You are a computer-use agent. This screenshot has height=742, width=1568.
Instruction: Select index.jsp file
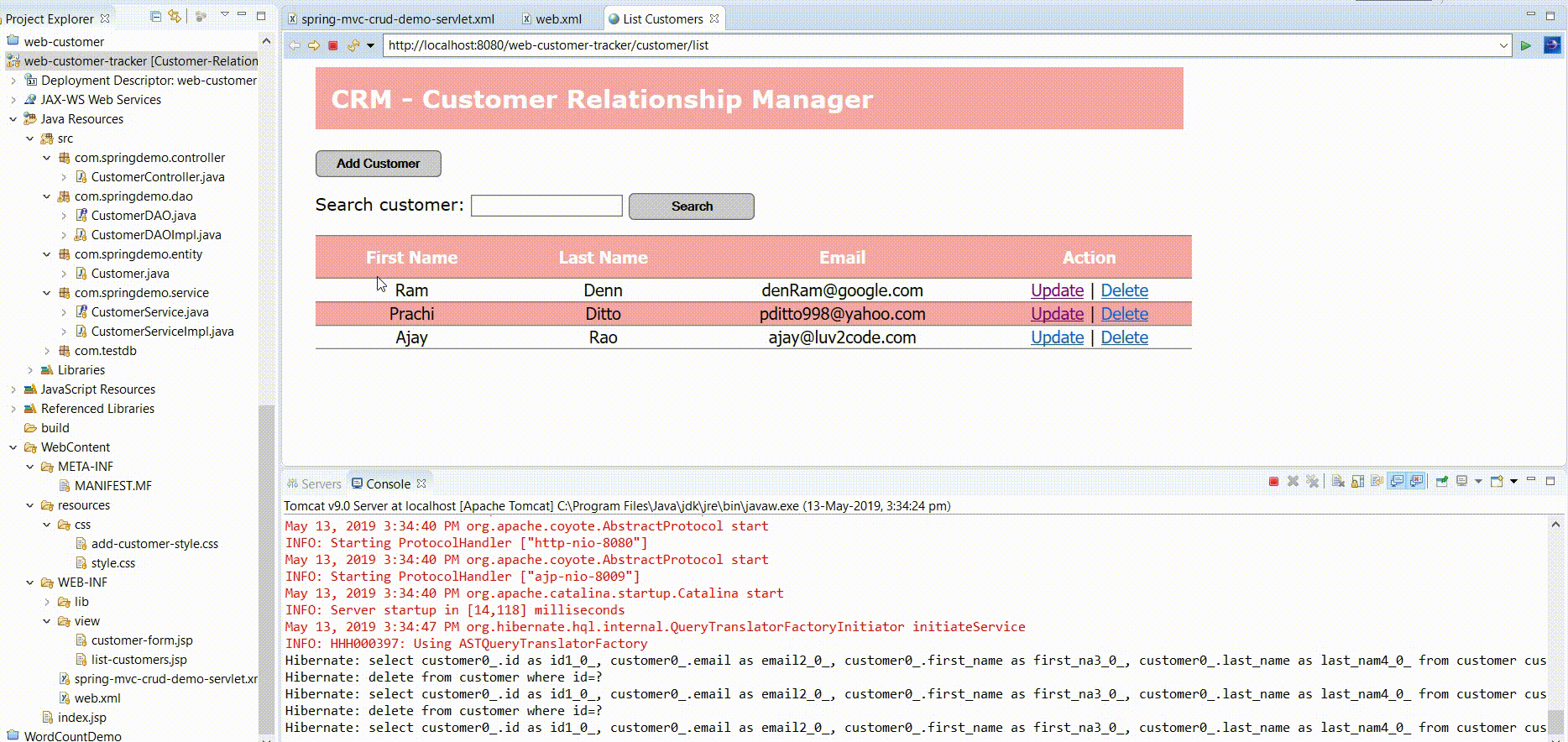(x=81, y=718)
